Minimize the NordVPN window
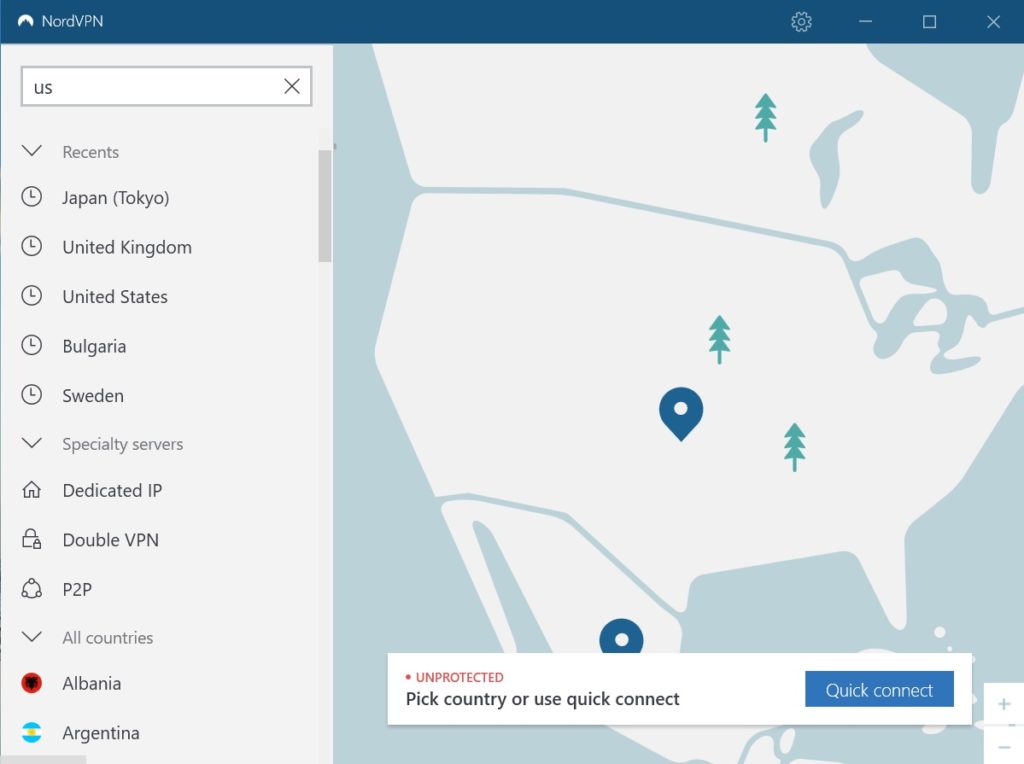 click(x=865, y=22)
